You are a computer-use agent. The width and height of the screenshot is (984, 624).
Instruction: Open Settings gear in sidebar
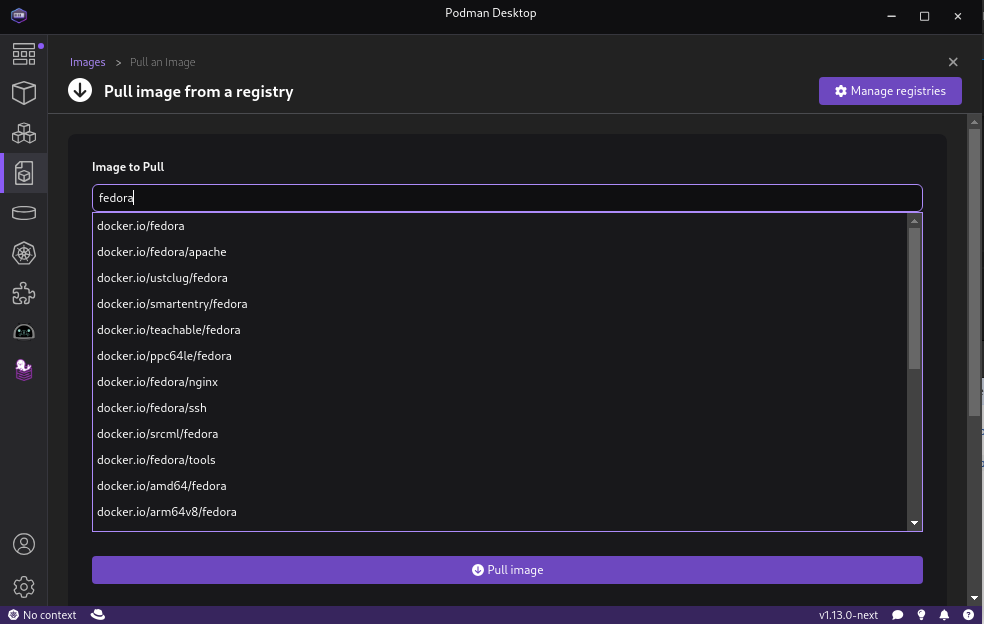coord(24,586)
